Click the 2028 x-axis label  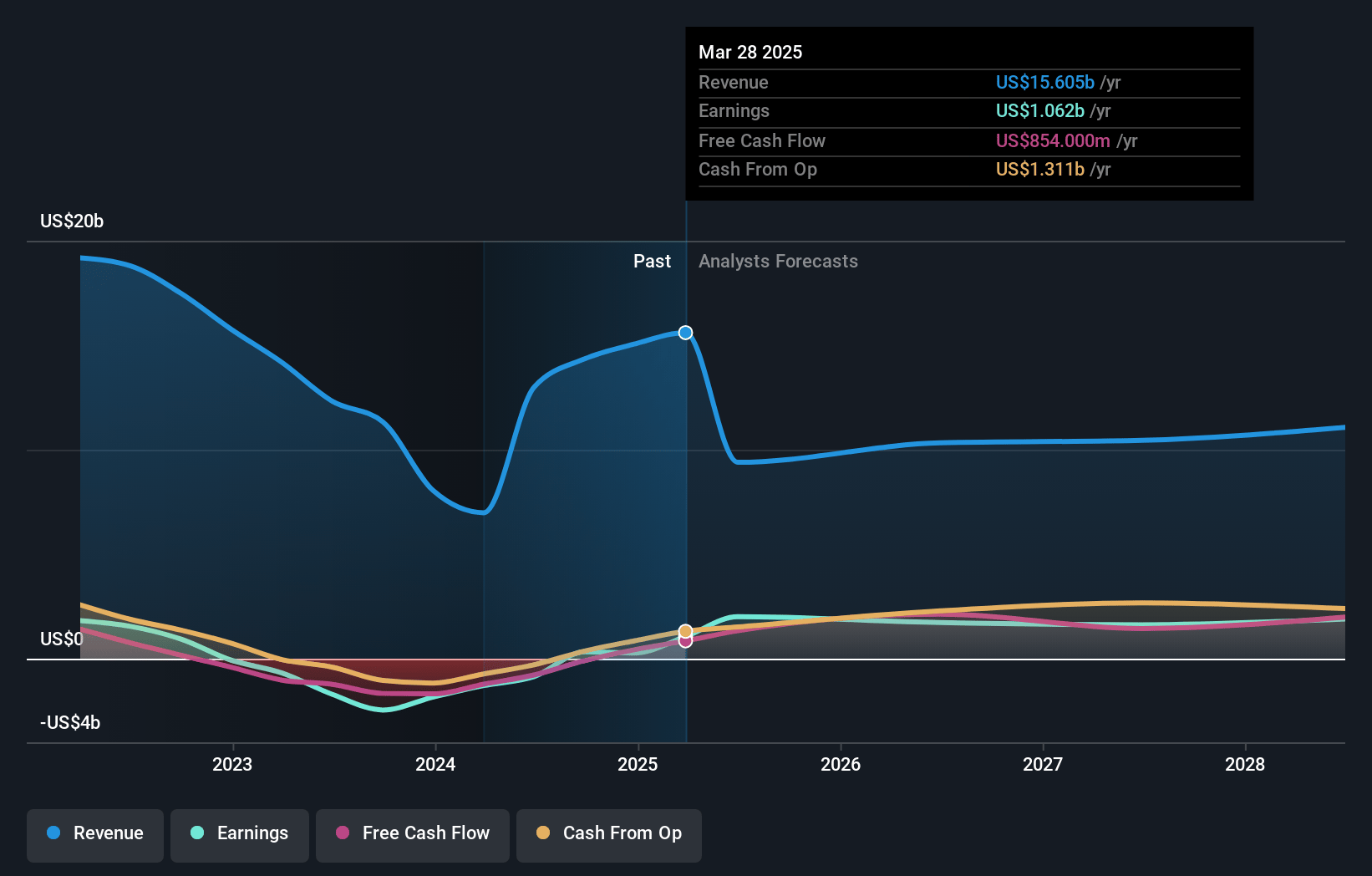coord(1245,764)
